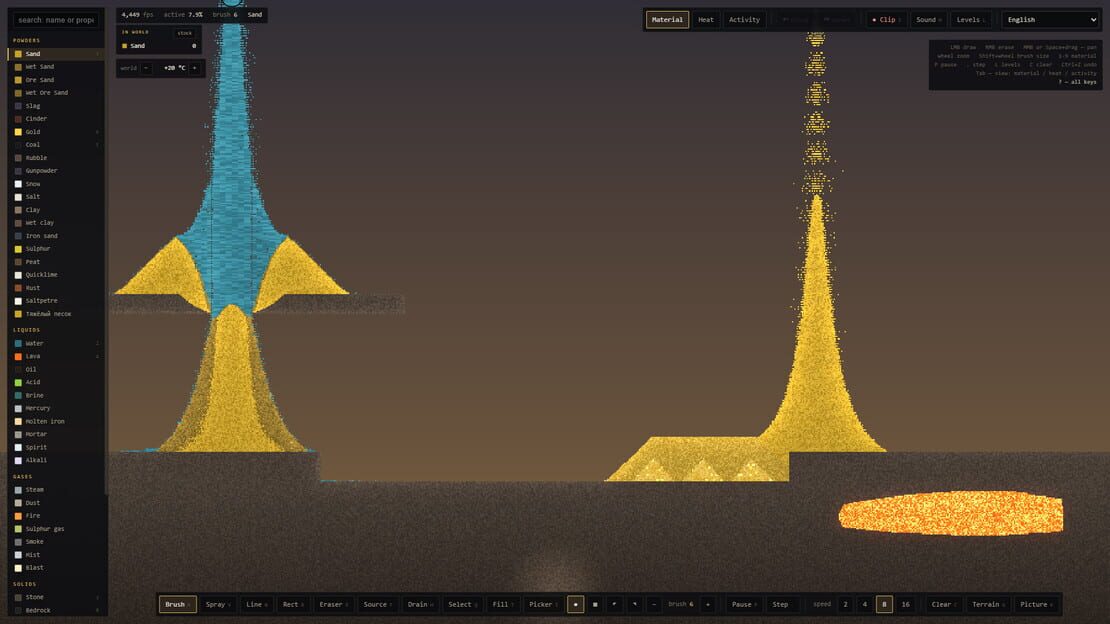The image size is (1110, 624).
Task: Select Brine from liquids
Action: point(56,395)
